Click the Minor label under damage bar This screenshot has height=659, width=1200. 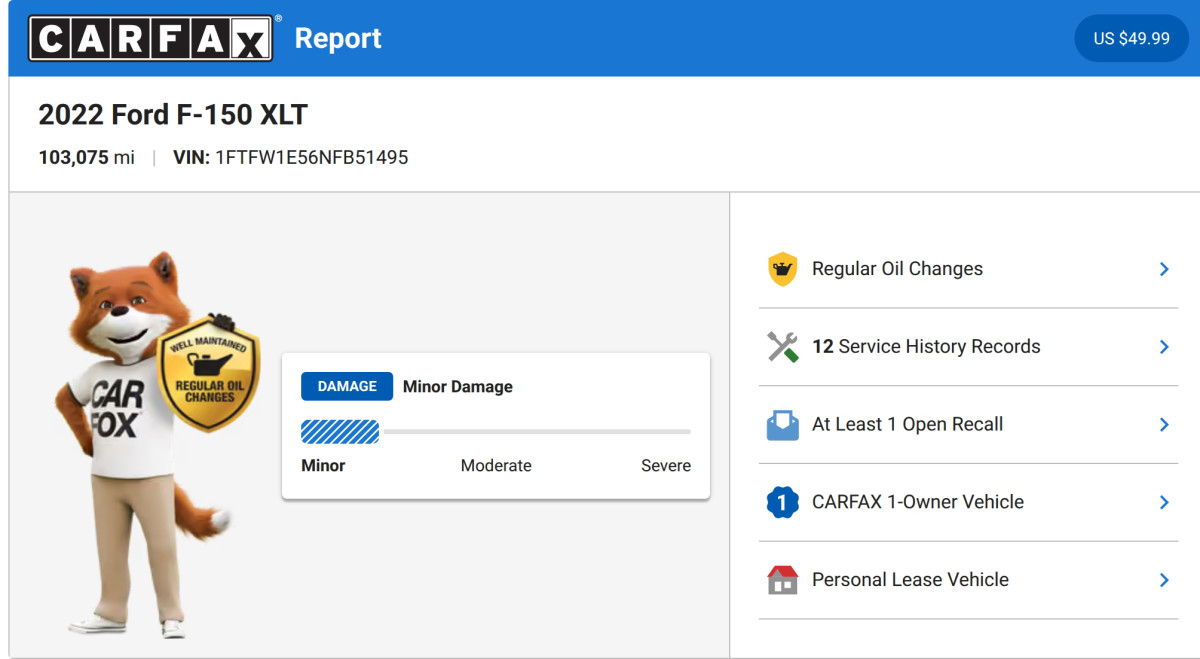click(323, 466)
